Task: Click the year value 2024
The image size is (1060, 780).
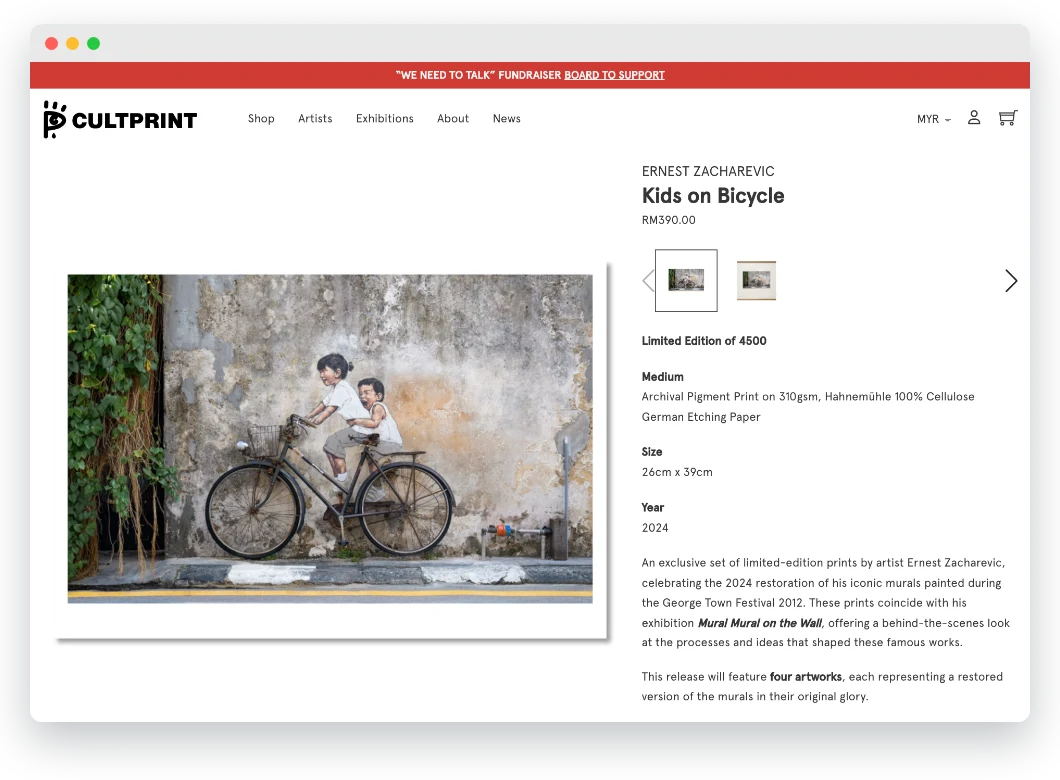Action: 654,528
